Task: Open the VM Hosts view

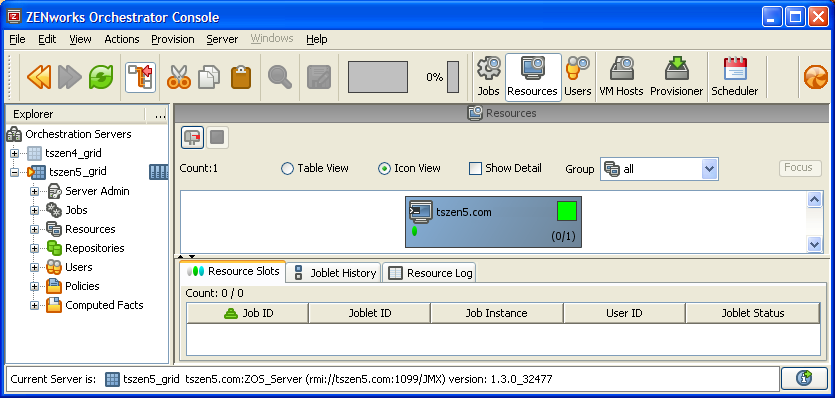Action: coord(621,77)
